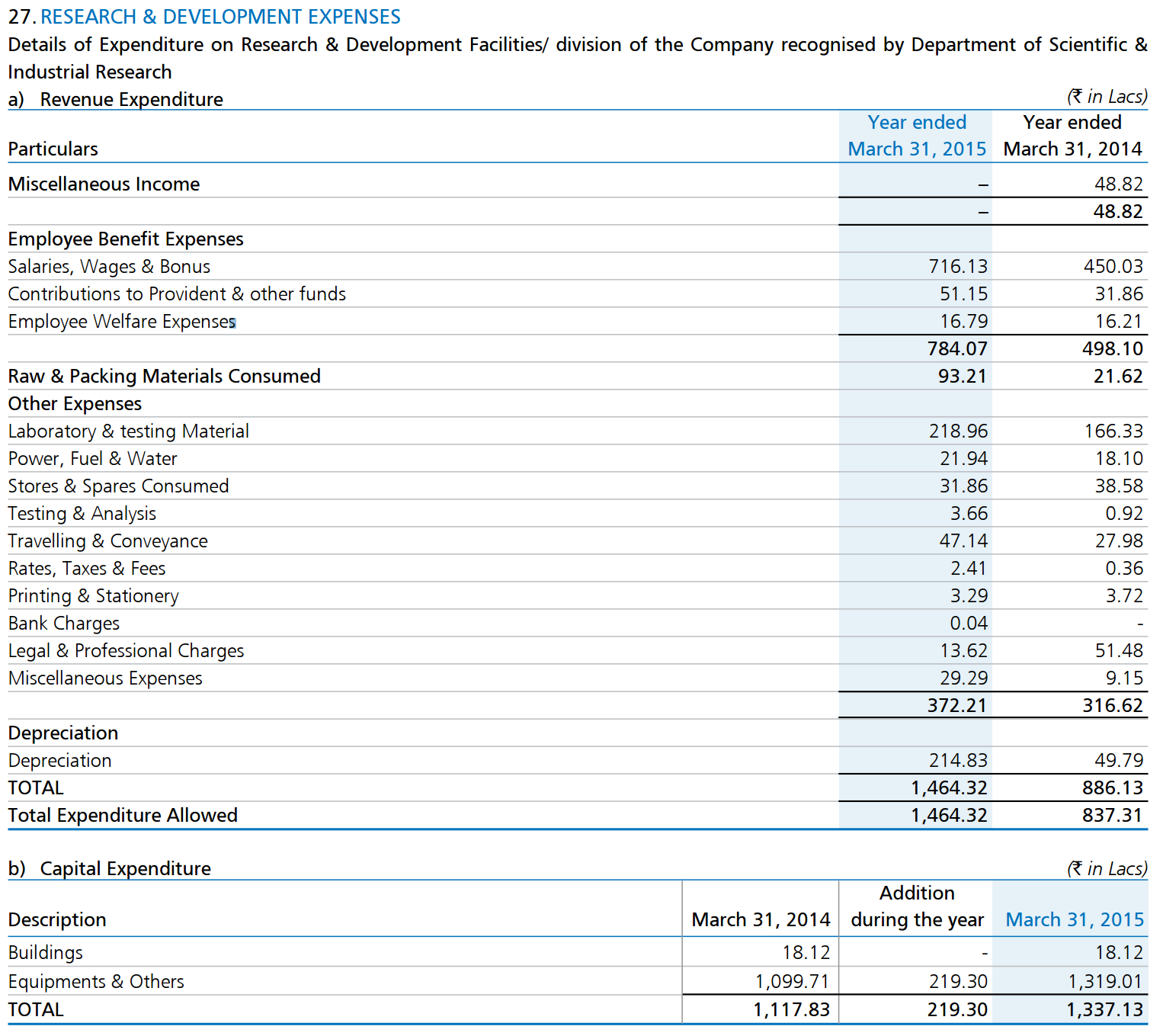Click Testing & Analysis 2015 value 3.66

point(969,513)
